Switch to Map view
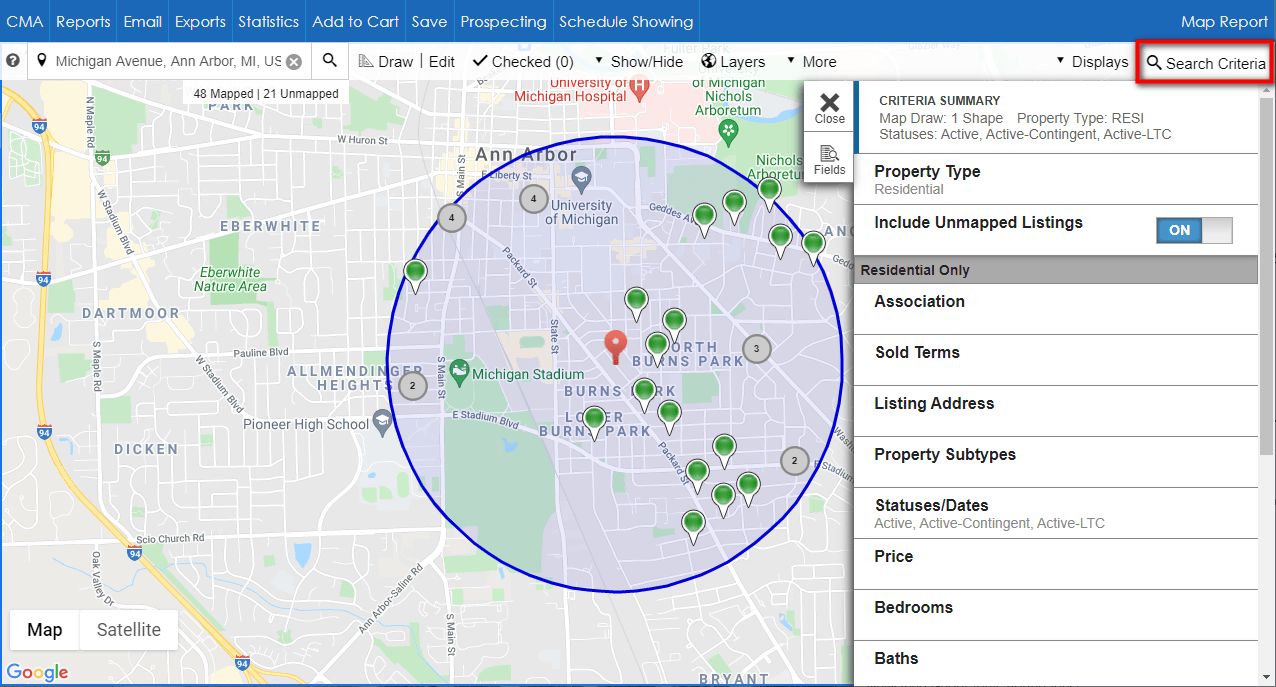1276x687 pixels. (44, 630)
